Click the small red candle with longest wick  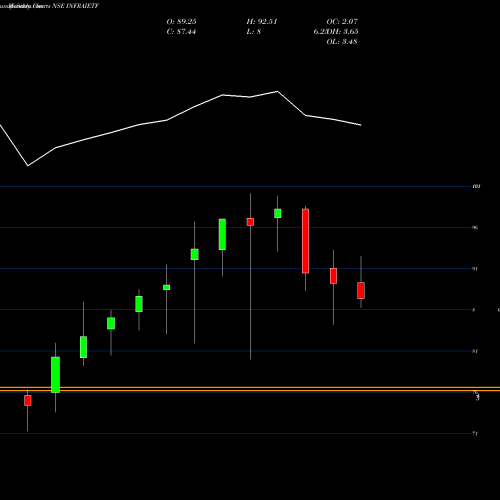(x=250, y=222)
